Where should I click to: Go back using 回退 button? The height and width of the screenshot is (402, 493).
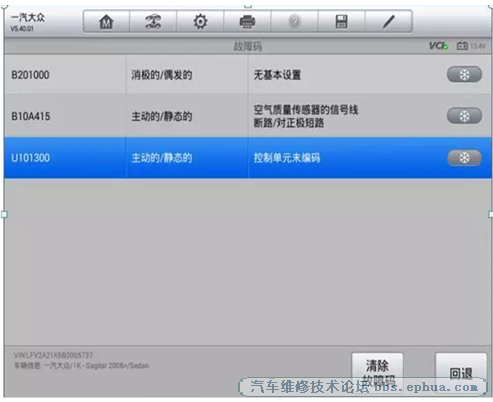click(461, 374)
